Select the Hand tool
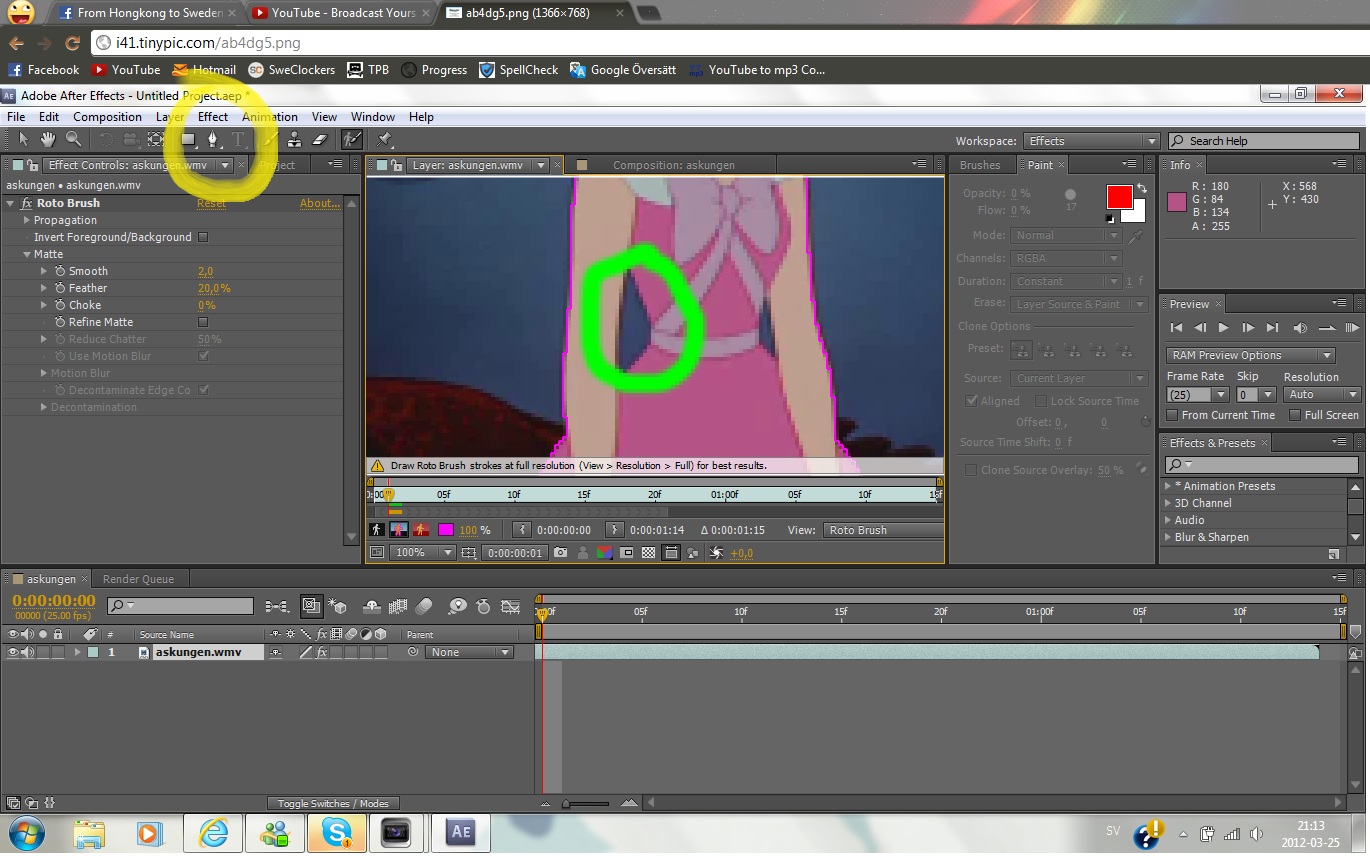This screenshot has height=856, width=1370. pos(48,140)
